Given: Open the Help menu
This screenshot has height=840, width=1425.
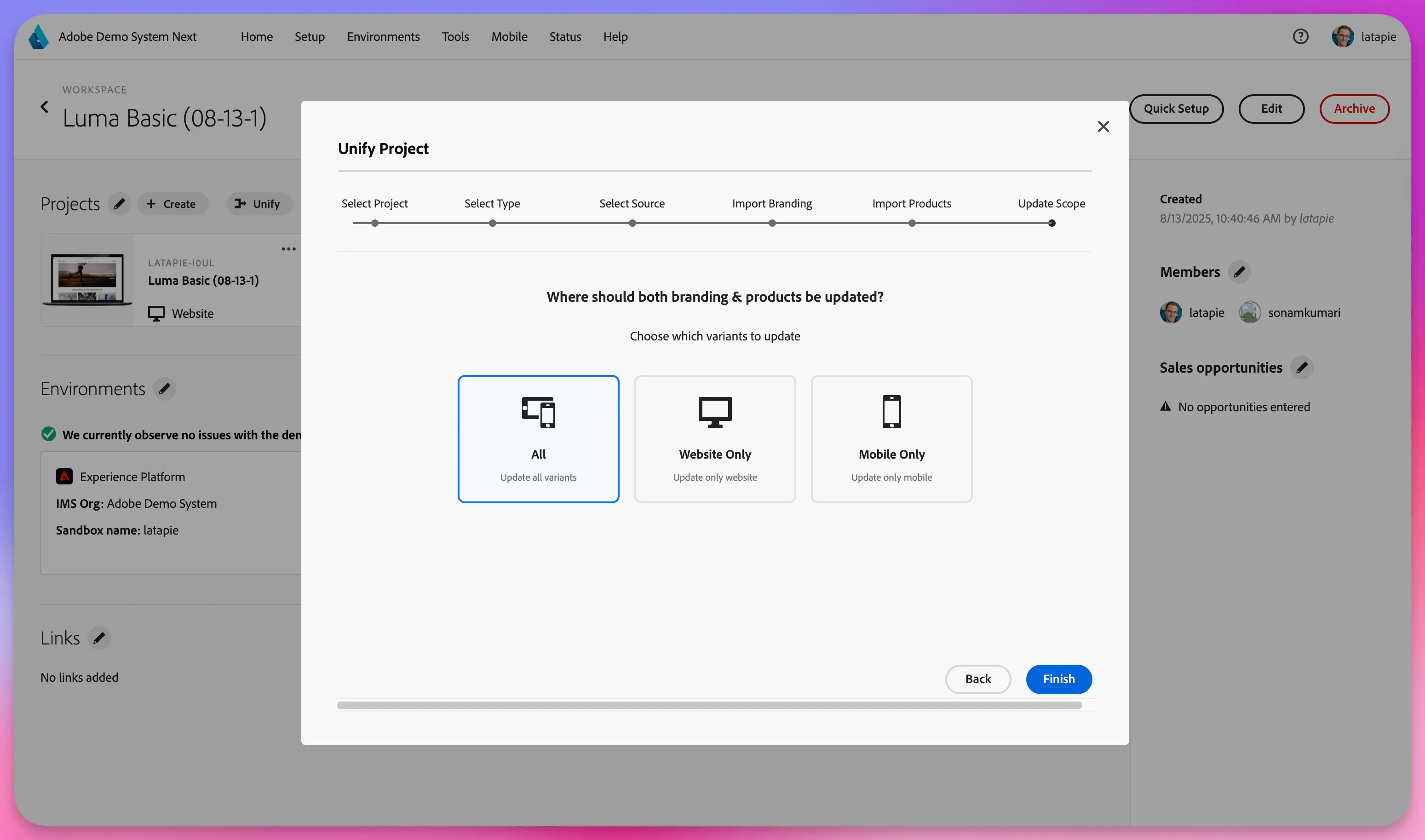Looking at the screenshot, I should point(615,37).
